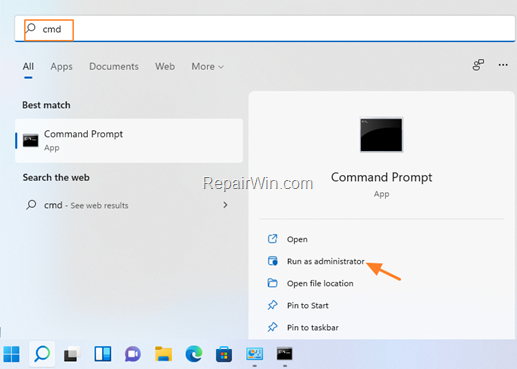Expand the More filter dropdown
Viewport: 517px width, 369px height.
[207, 67]
